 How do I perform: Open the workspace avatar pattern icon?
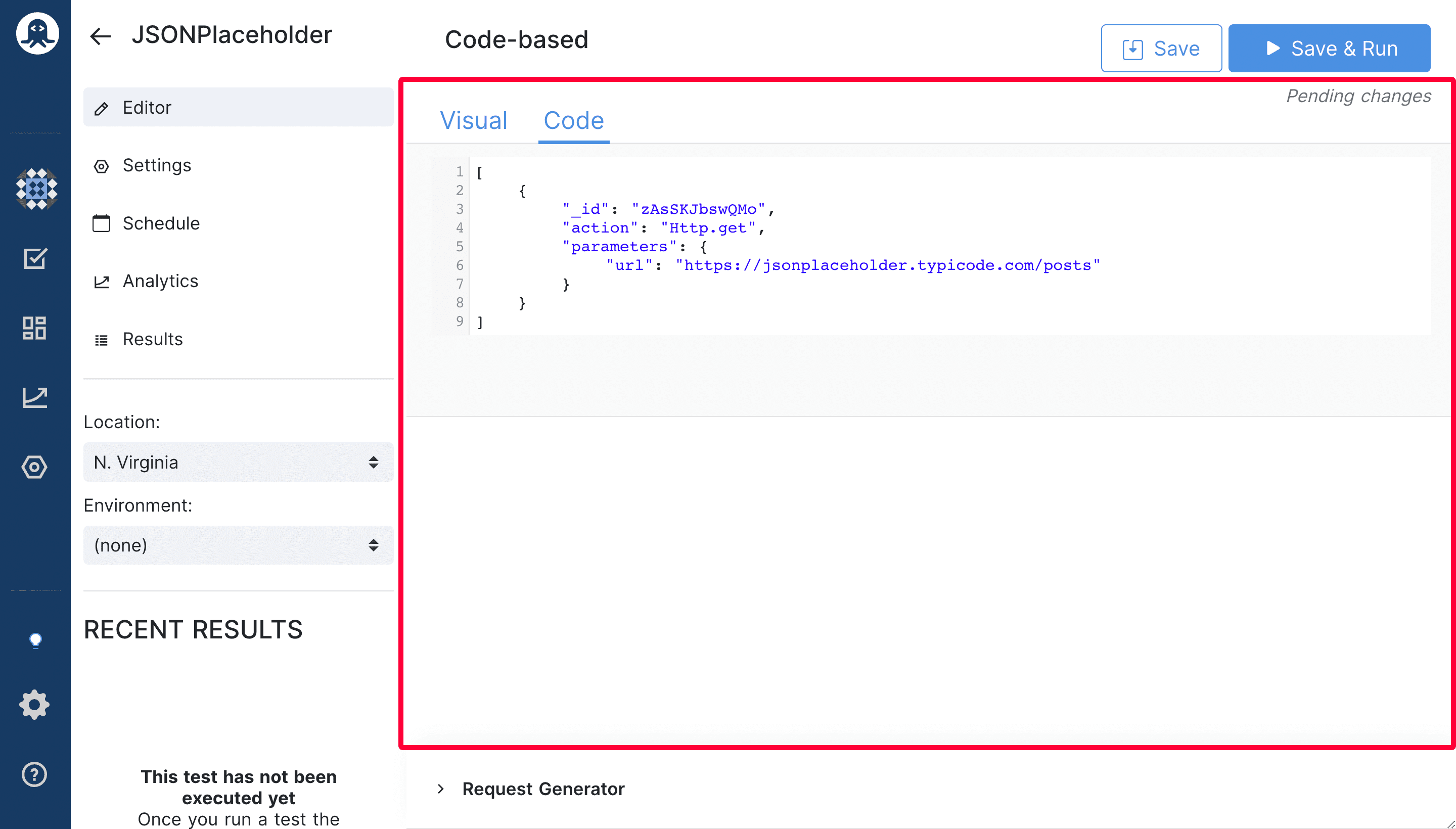(36, 189)
